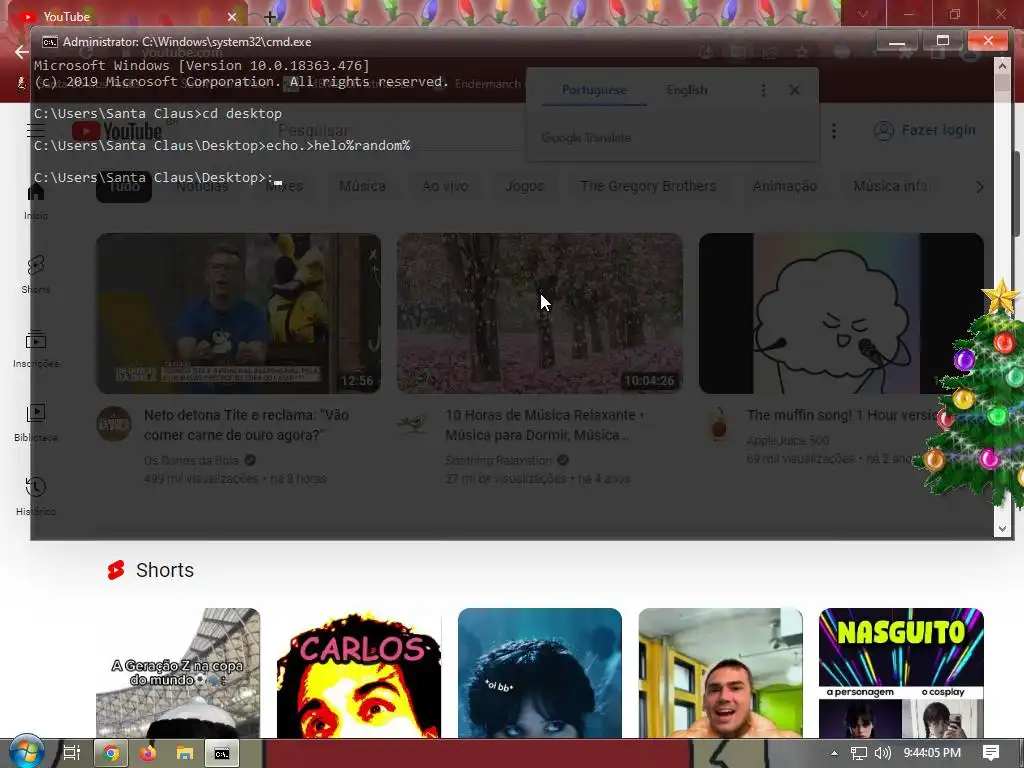
Task: Close the YouTube browser tab
Action: [232, 17]
